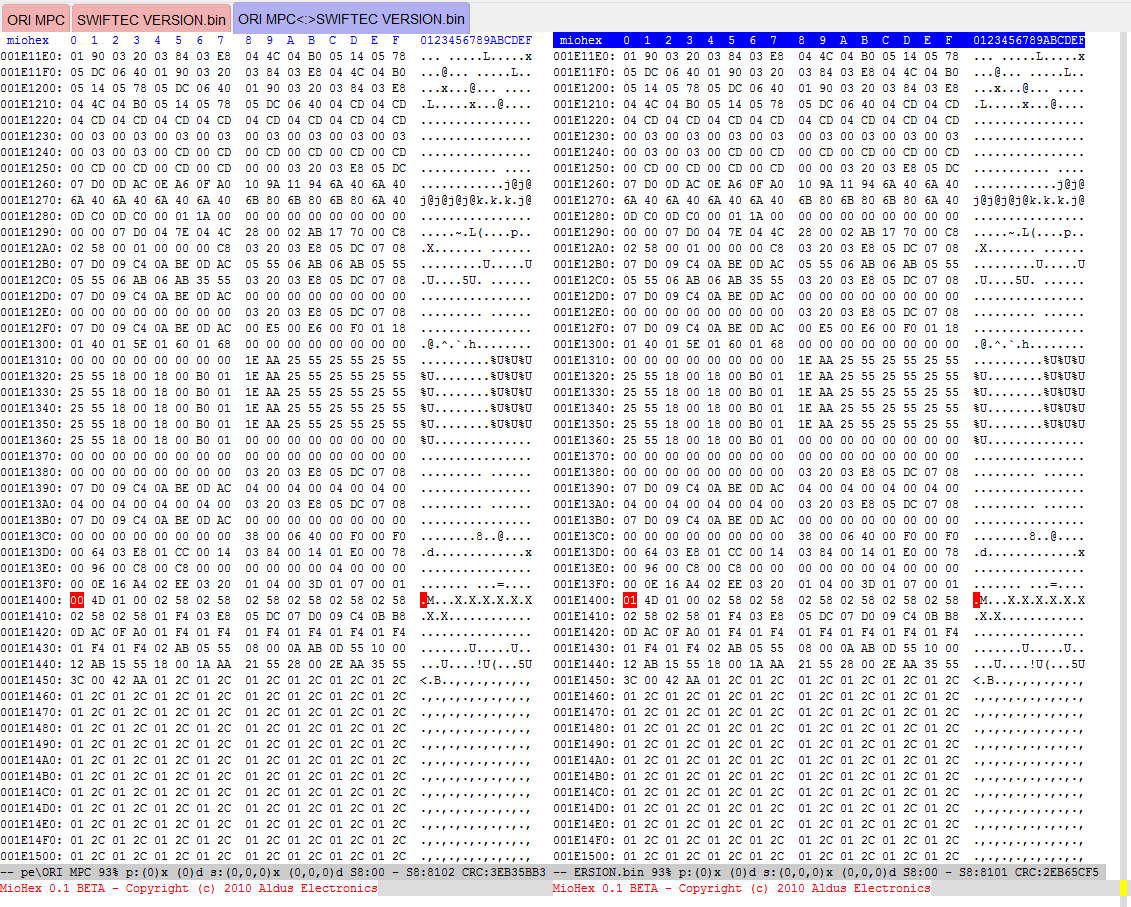Select the red ASCII marker in left pane

[x=425, y=600]
